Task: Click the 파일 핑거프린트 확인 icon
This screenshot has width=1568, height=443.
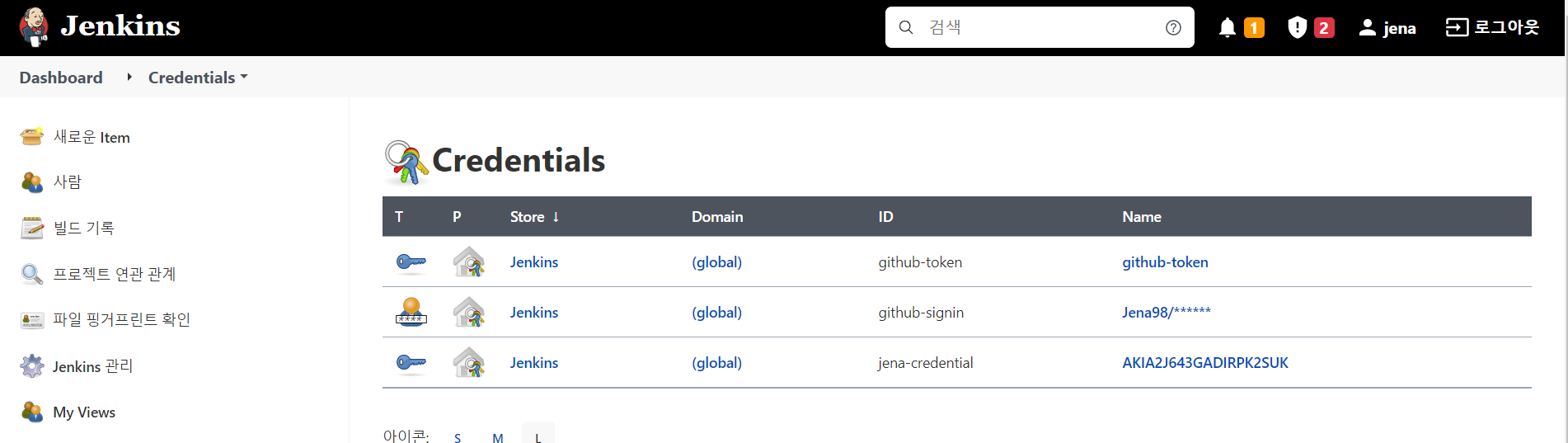Action: click(x=32, y=320)
